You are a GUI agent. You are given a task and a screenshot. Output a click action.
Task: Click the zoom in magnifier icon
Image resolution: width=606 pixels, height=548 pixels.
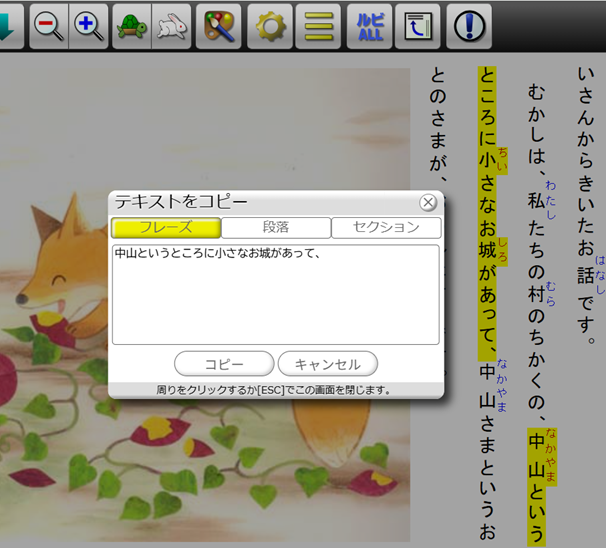click(x=89, y=27)
